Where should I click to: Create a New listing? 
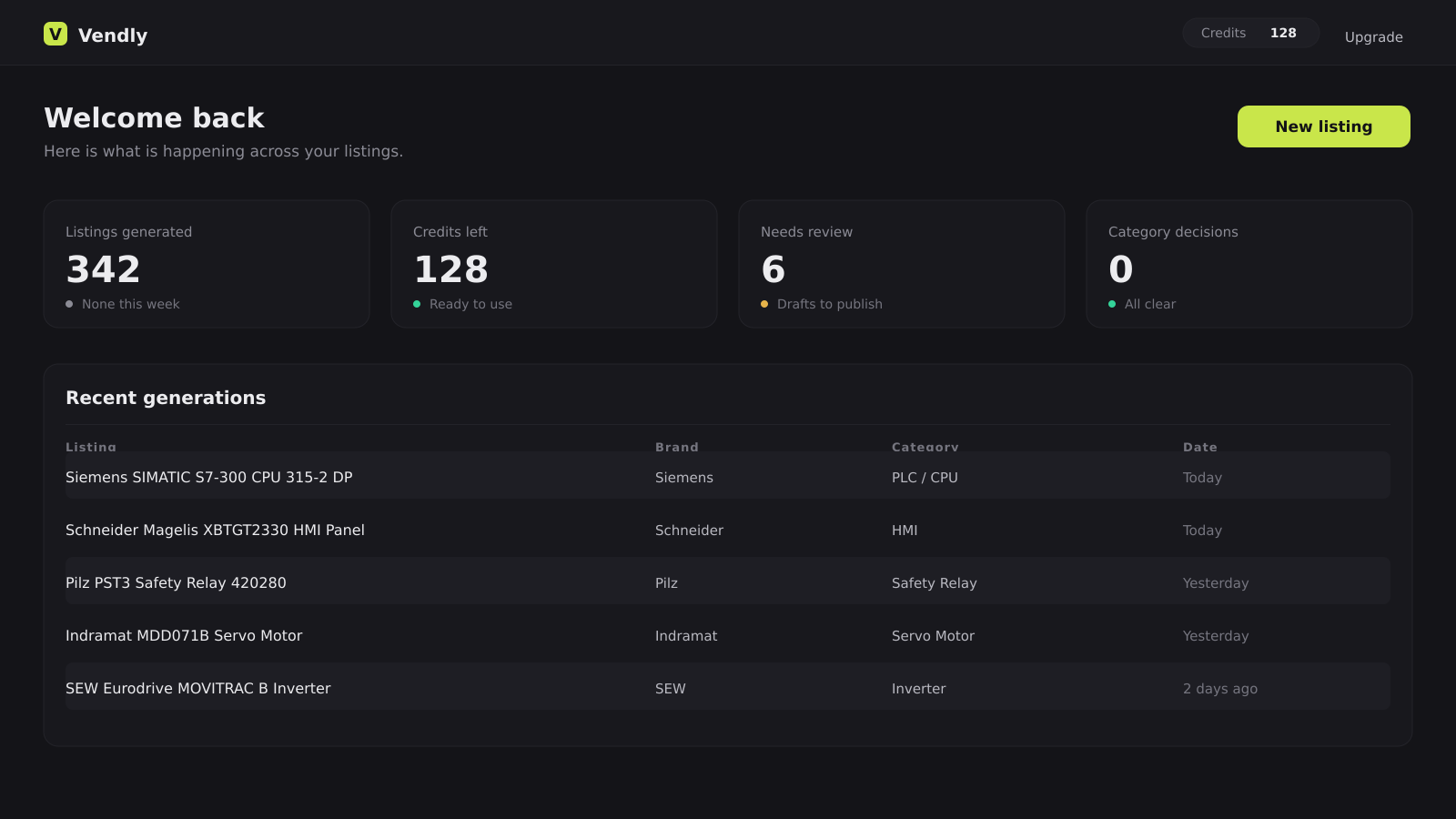(1323, 126)
